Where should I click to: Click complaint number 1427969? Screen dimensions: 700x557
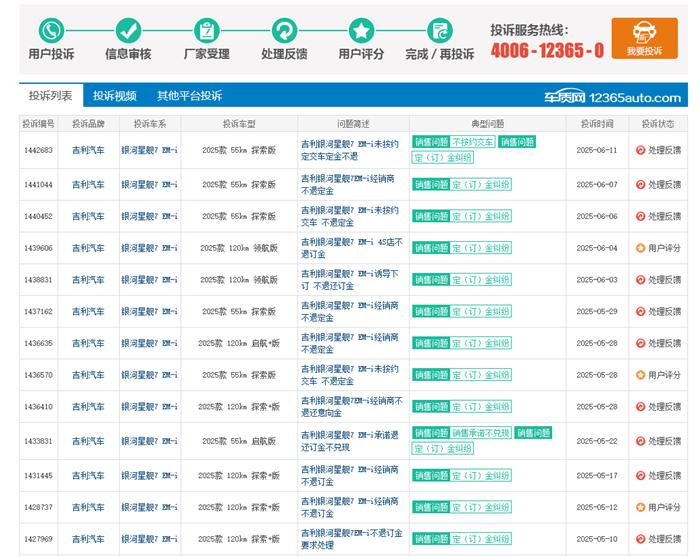pos(38,539)
